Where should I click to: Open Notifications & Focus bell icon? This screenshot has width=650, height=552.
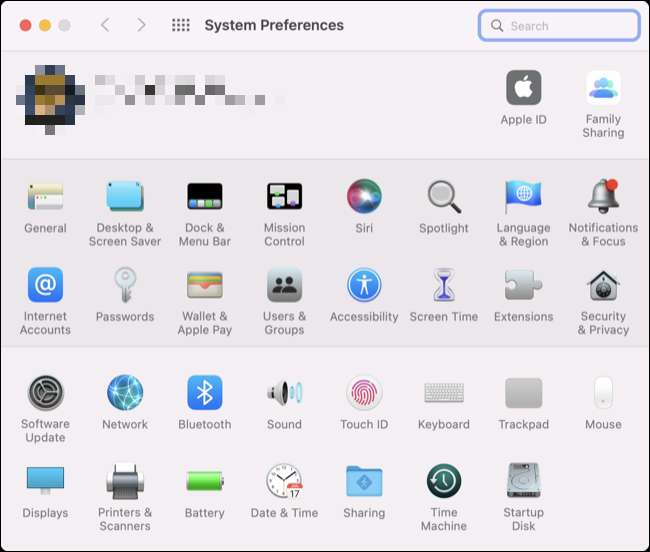pos(603,197)
